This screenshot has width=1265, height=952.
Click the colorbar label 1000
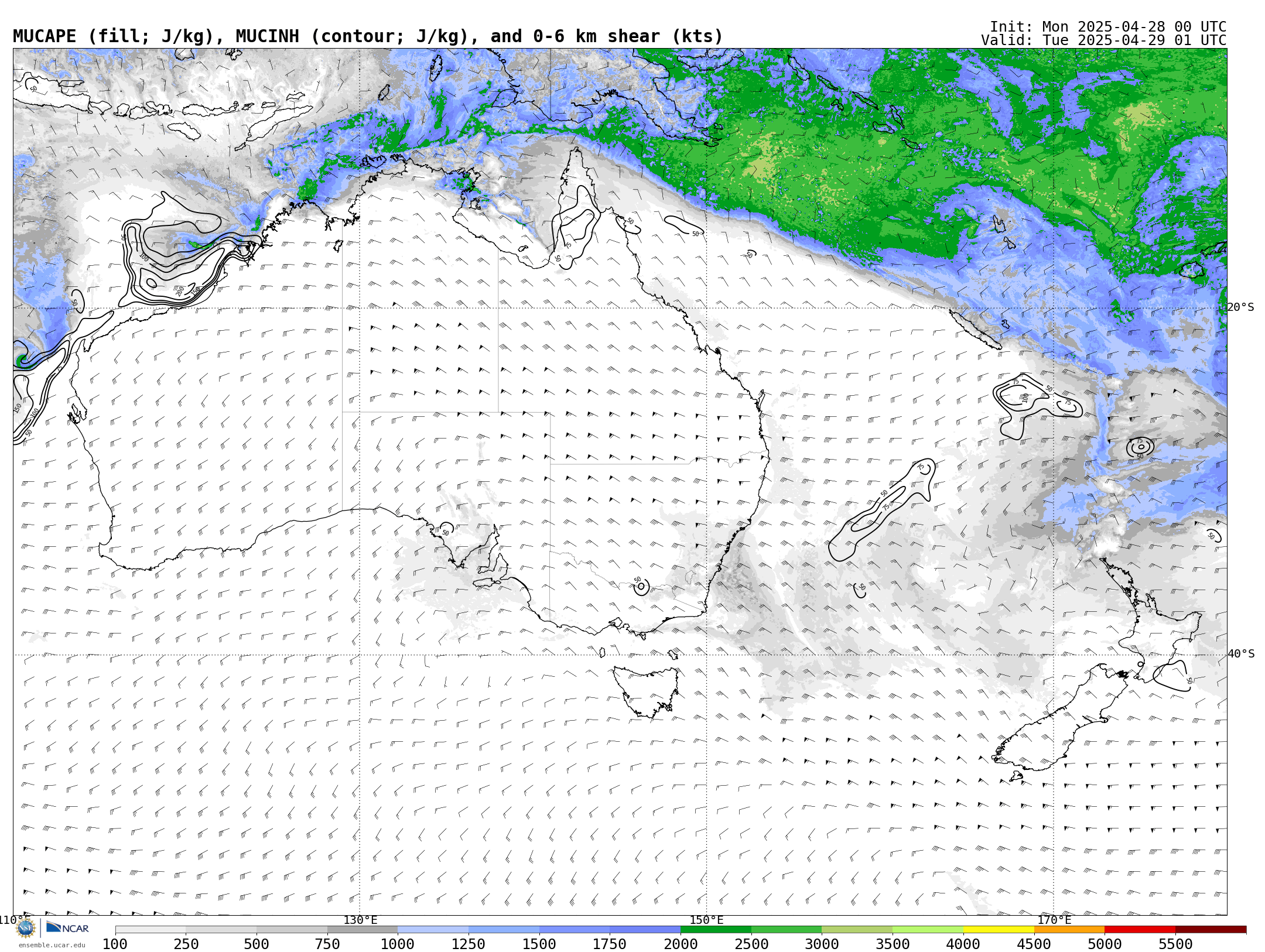click(x=398, y=944)
